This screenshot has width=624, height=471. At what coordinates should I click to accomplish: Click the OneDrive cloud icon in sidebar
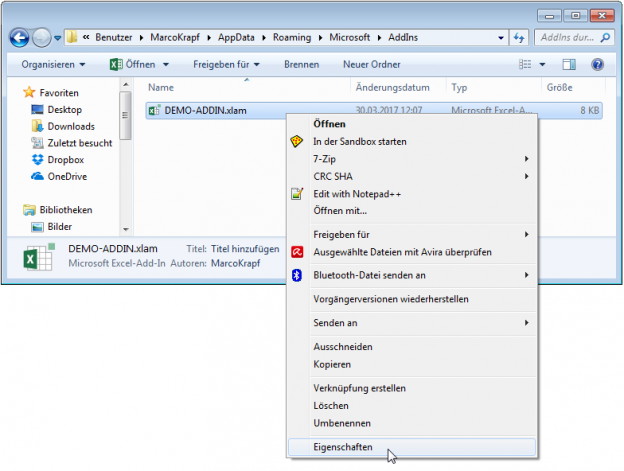(x=38, y=176)
